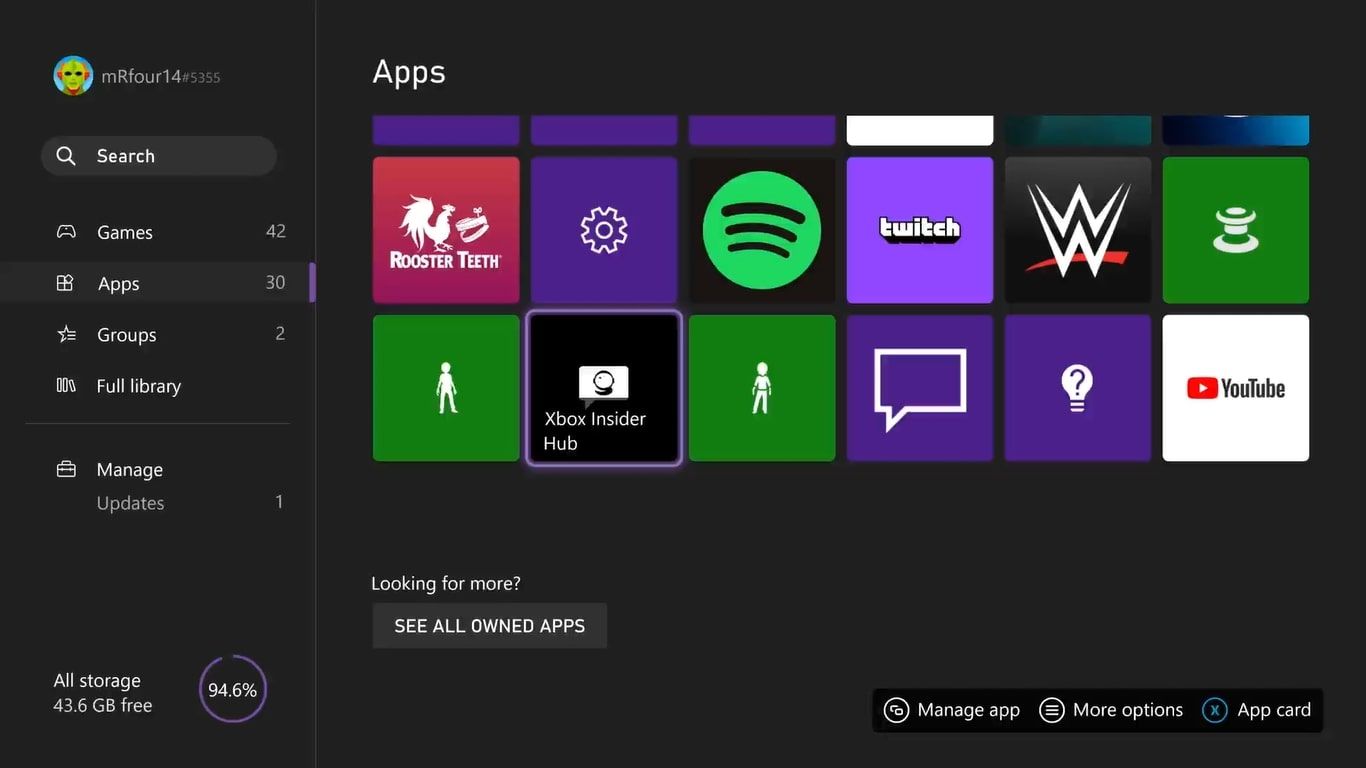Select the Apps section in sidebar

coord(158,283)
